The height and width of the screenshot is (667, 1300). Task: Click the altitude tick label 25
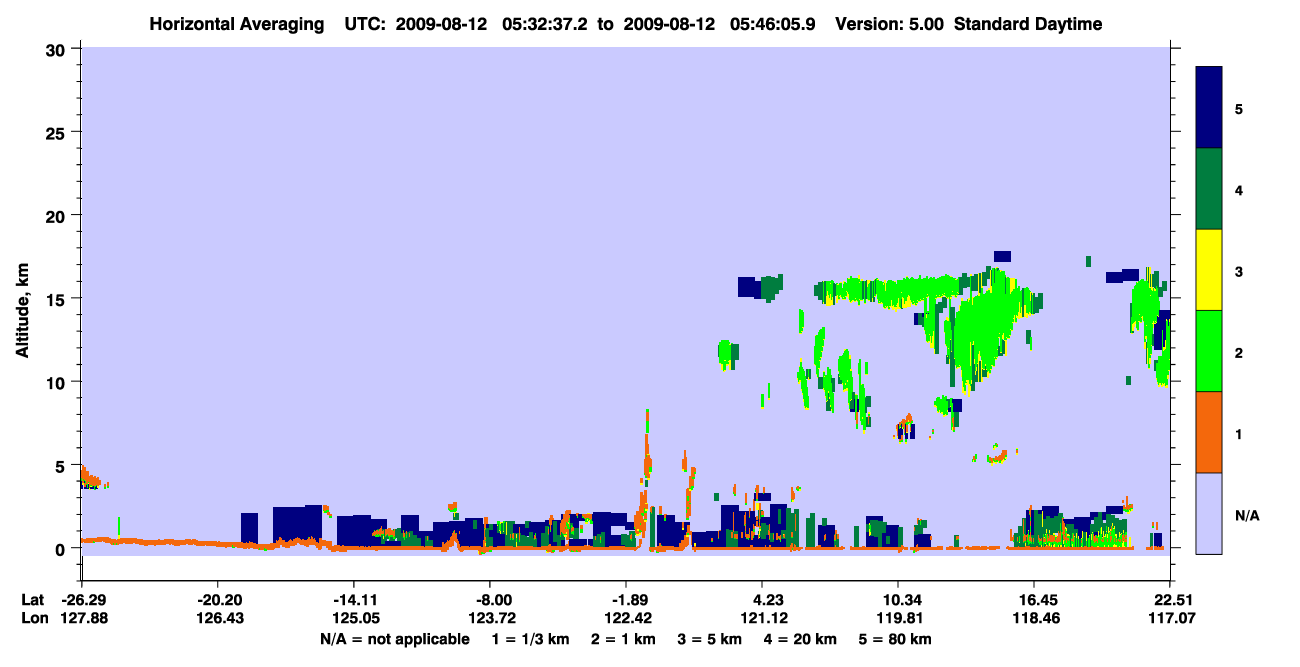(x=57, y=132)
